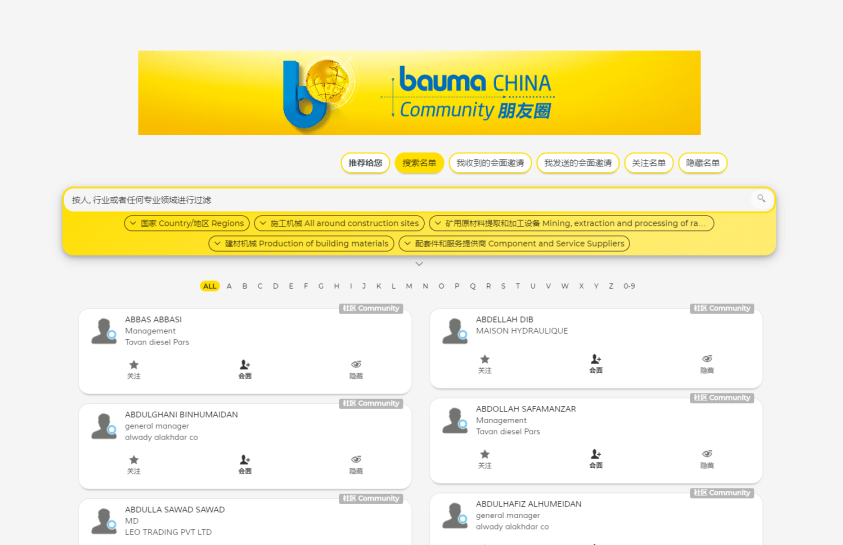
Task: Select the 0-9 alphabet filter
Action: click(629, 286)
